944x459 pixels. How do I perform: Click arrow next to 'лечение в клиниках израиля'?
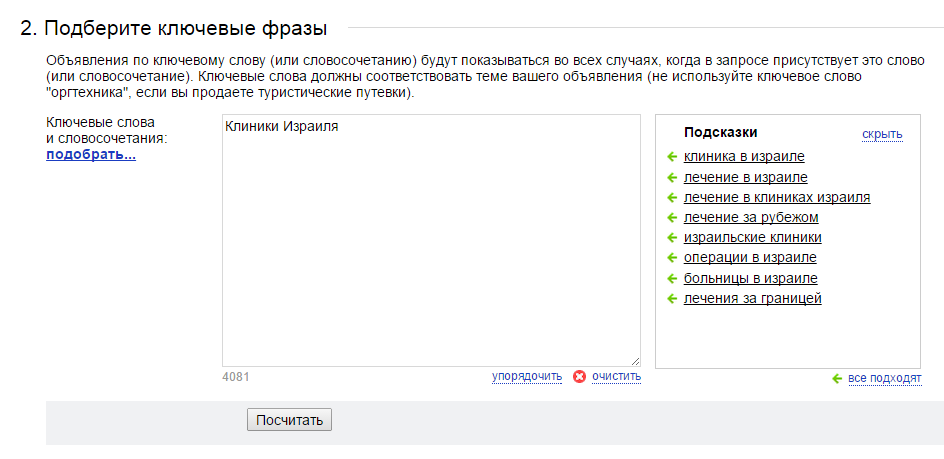coord(672,198)
